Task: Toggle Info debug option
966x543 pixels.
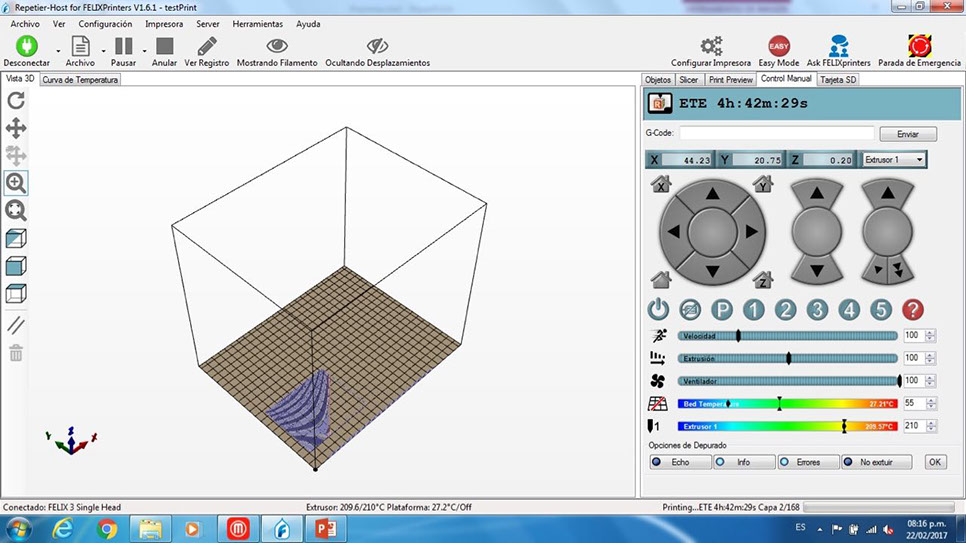Action: coord(744,462)
